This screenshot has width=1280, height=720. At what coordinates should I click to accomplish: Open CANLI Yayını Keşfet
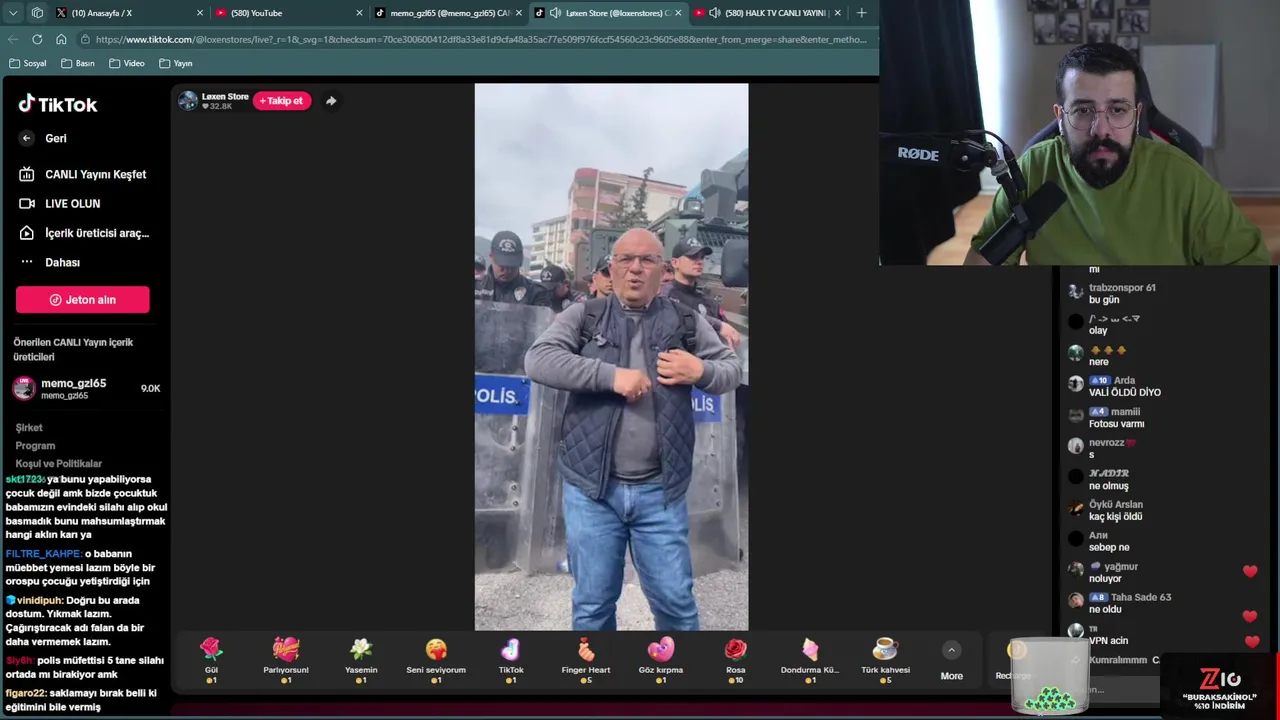(84, 174)
